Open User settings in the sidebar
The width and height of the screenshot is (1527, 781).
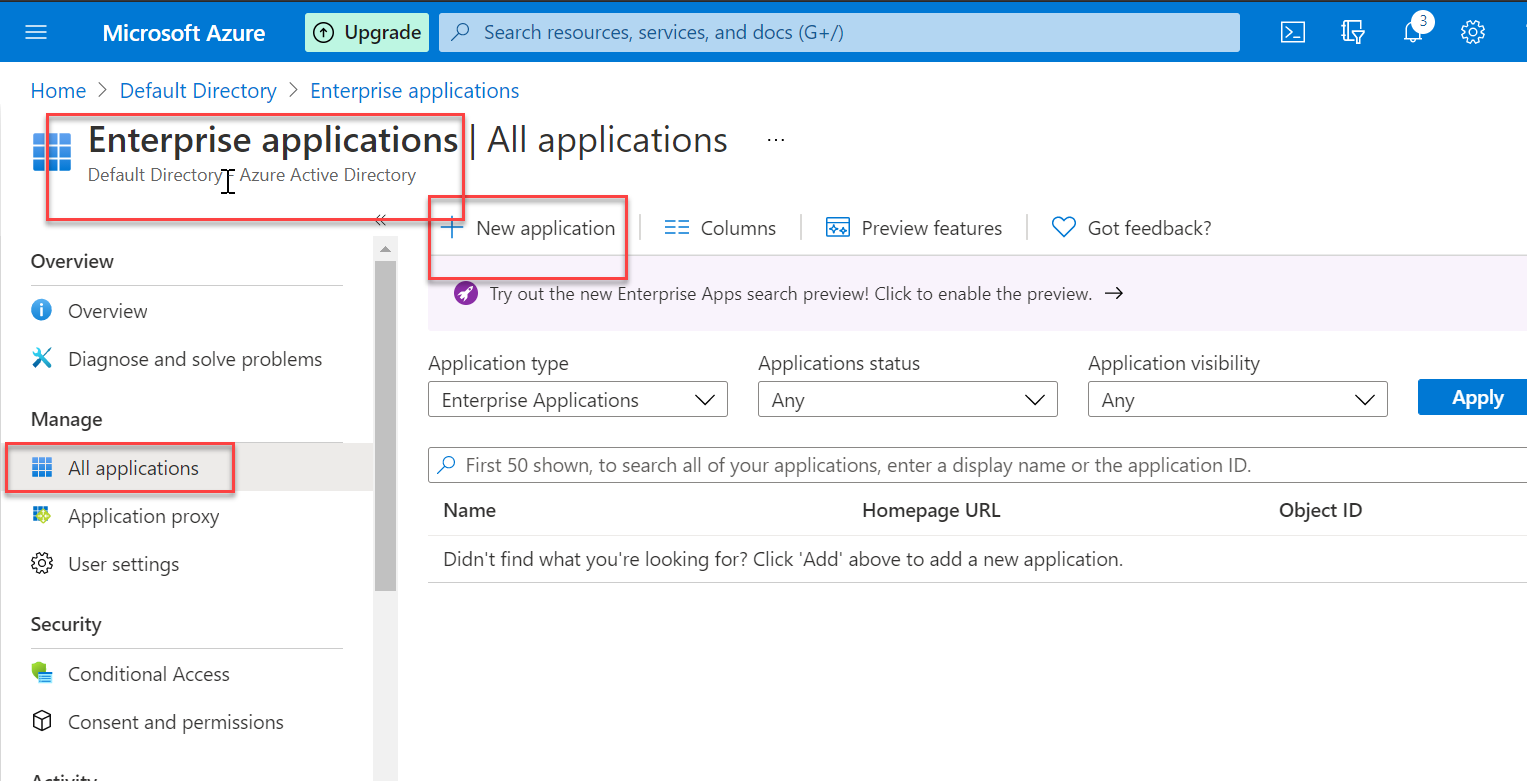pos(121,563)
